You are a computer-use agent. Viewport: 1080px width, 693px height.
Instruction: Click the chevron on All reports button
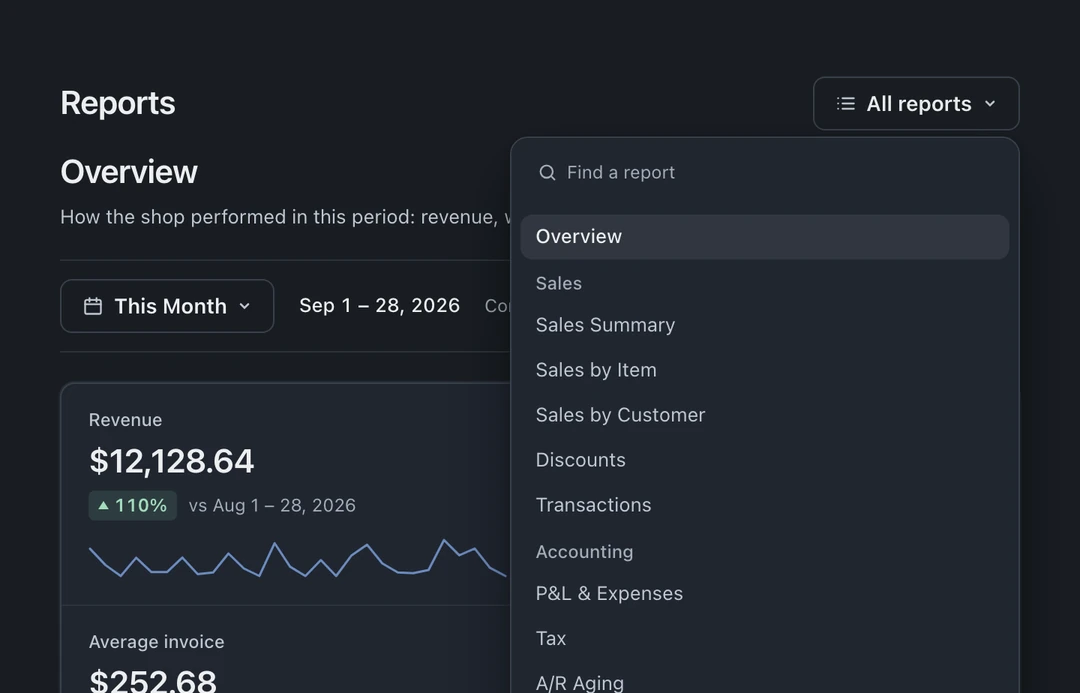pos(990,103)
